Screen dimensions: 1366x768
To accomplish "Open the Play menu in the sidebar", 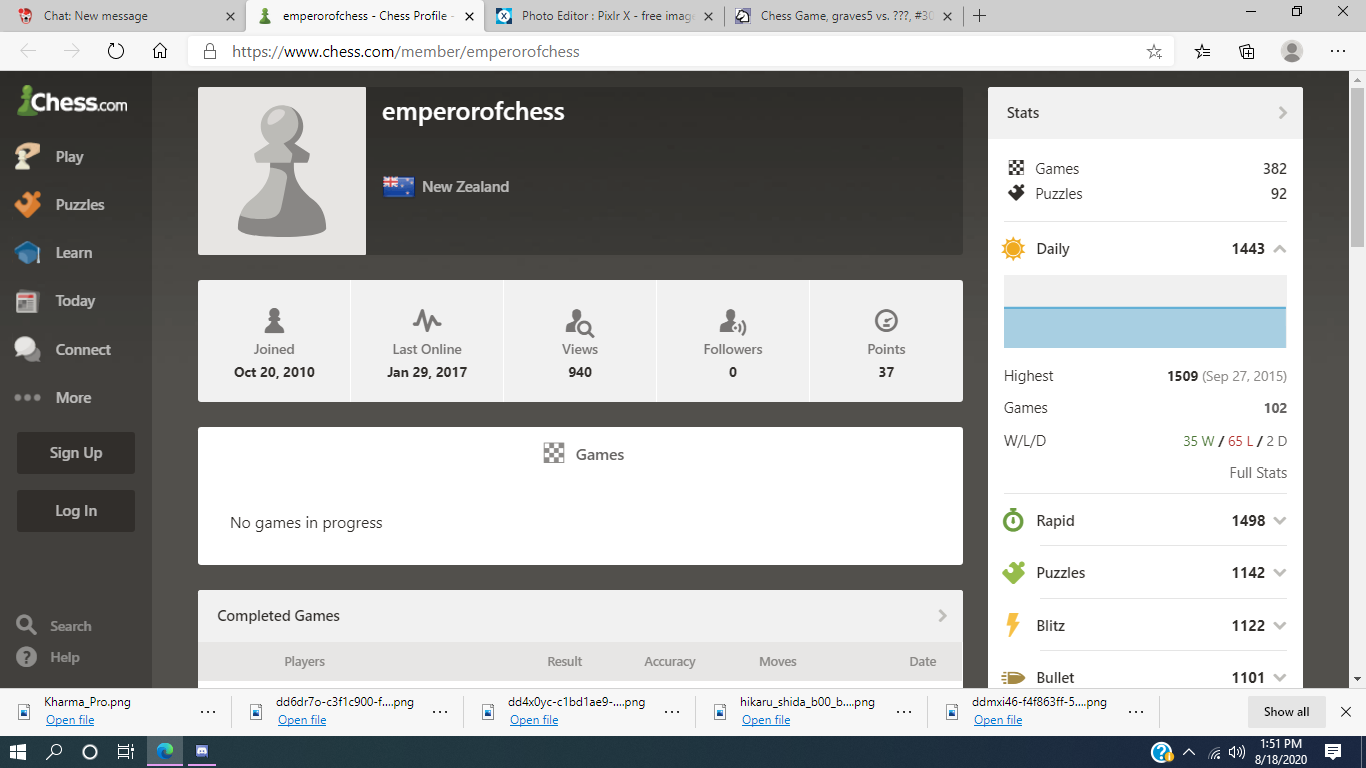I will [50, 156].
